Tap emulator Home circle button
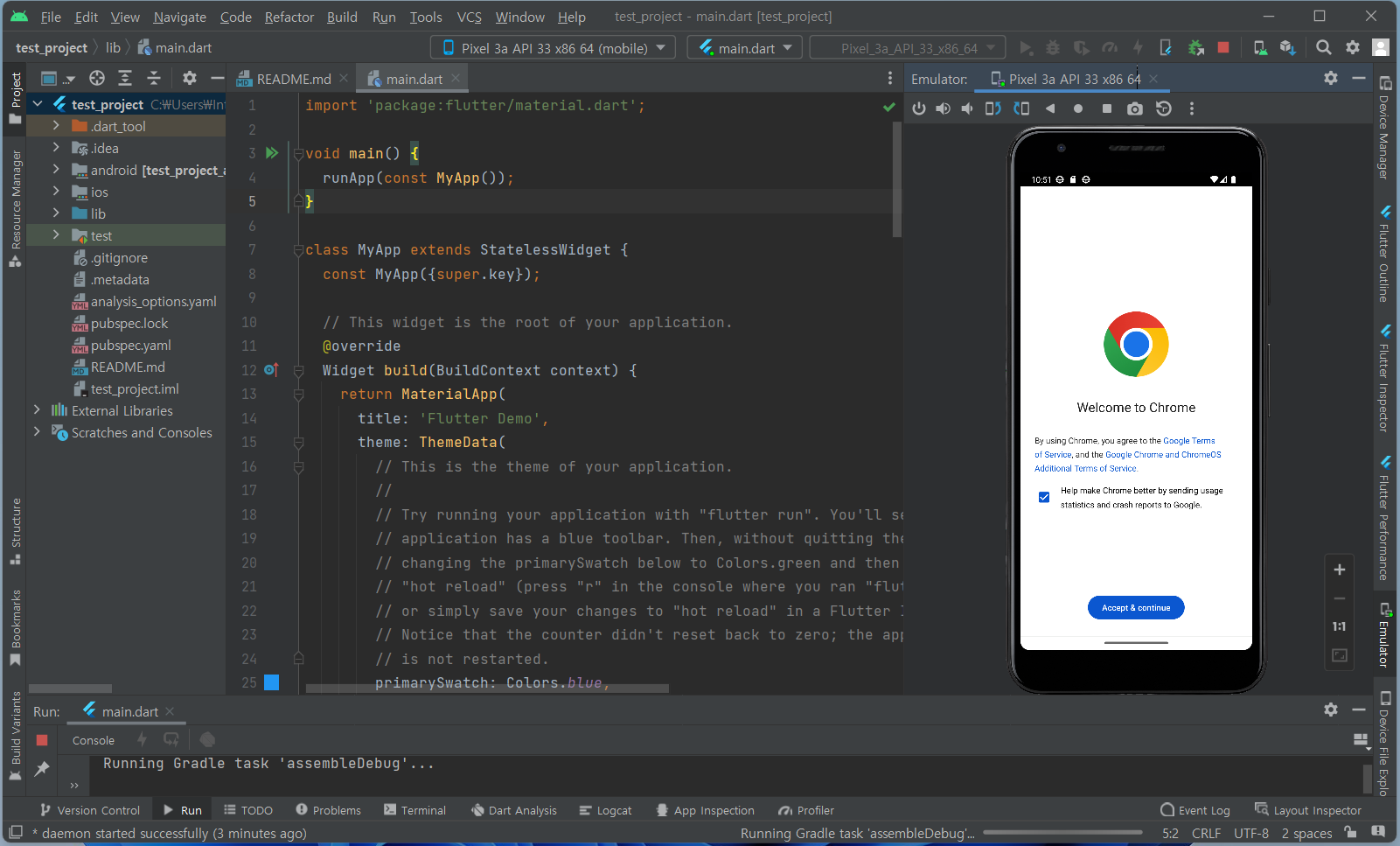This screenshot has width=1400, height=846. tap(1078, 108)
